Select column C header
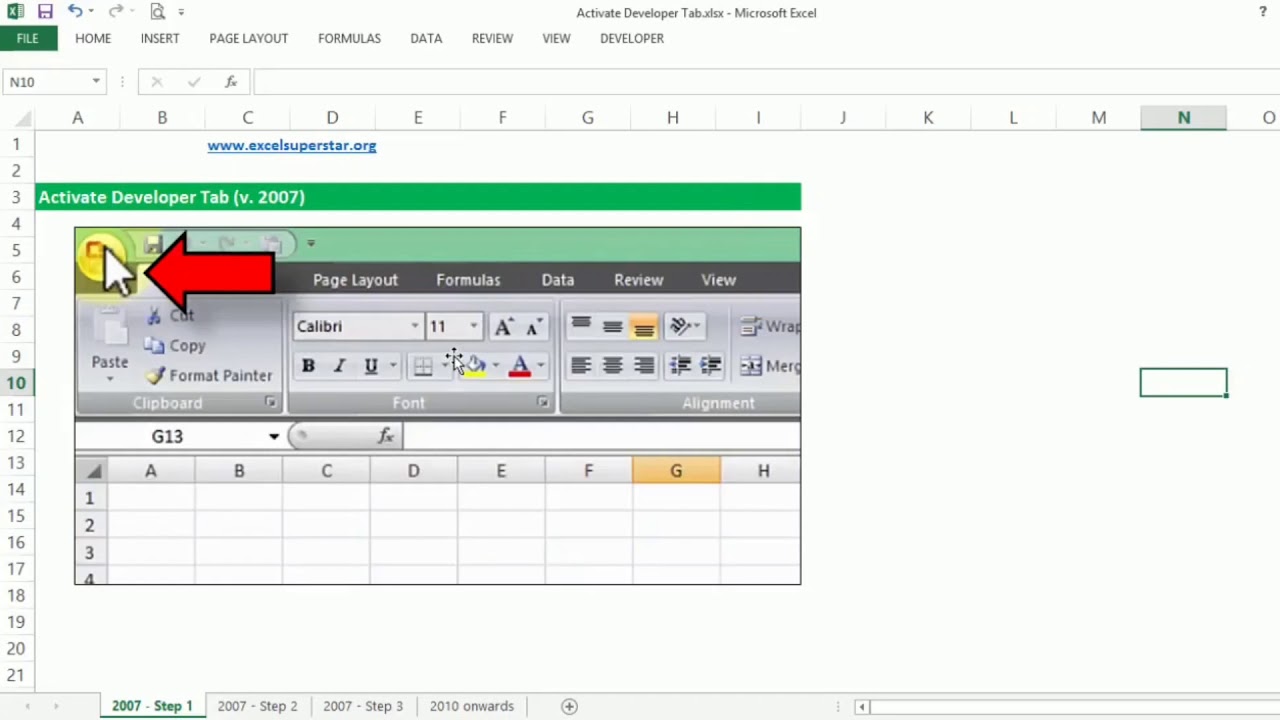The width and height of the screenshot is (1280, 720). click(247, 118)
